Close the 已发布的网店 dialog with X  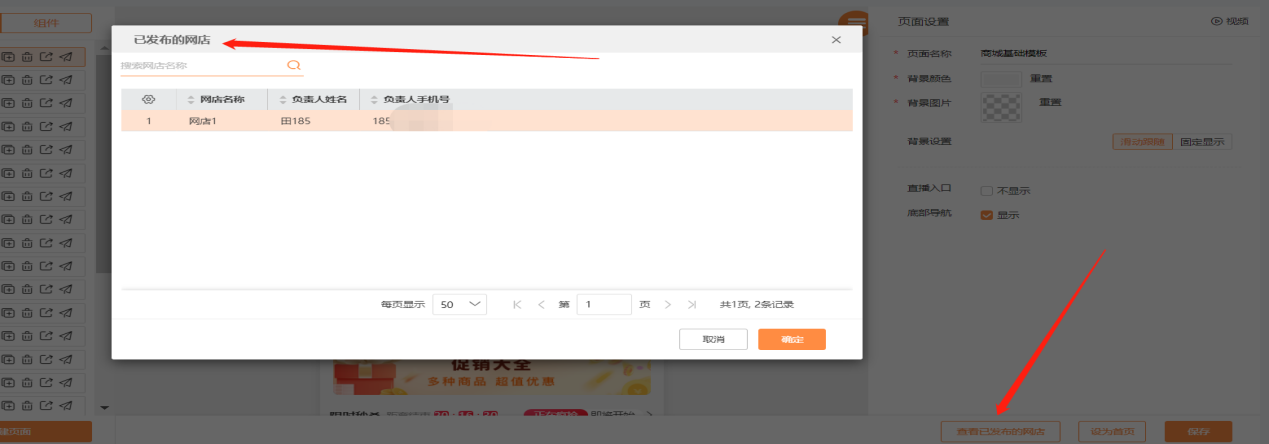pos(836,40)
